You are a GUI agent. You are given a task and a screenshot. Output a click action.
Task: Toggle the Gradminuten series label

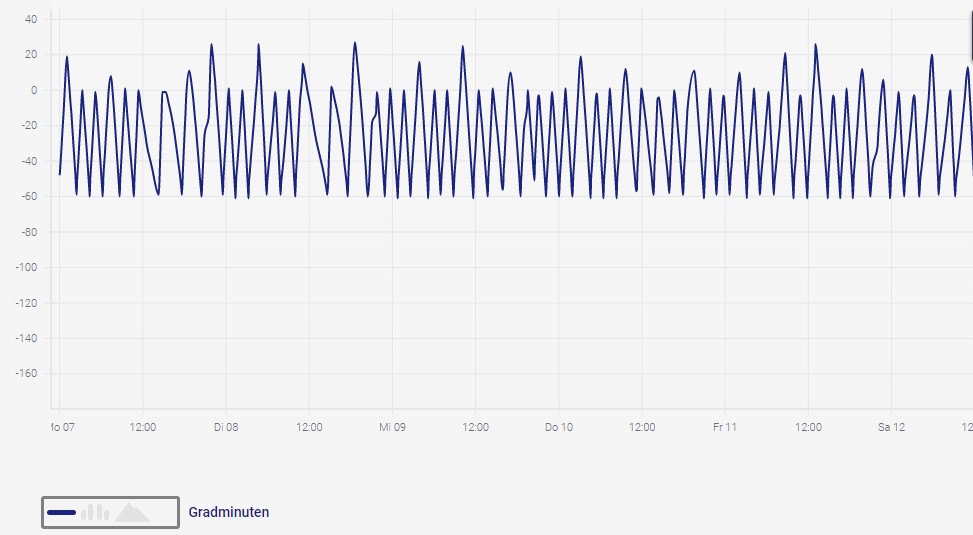pos(228,513)
